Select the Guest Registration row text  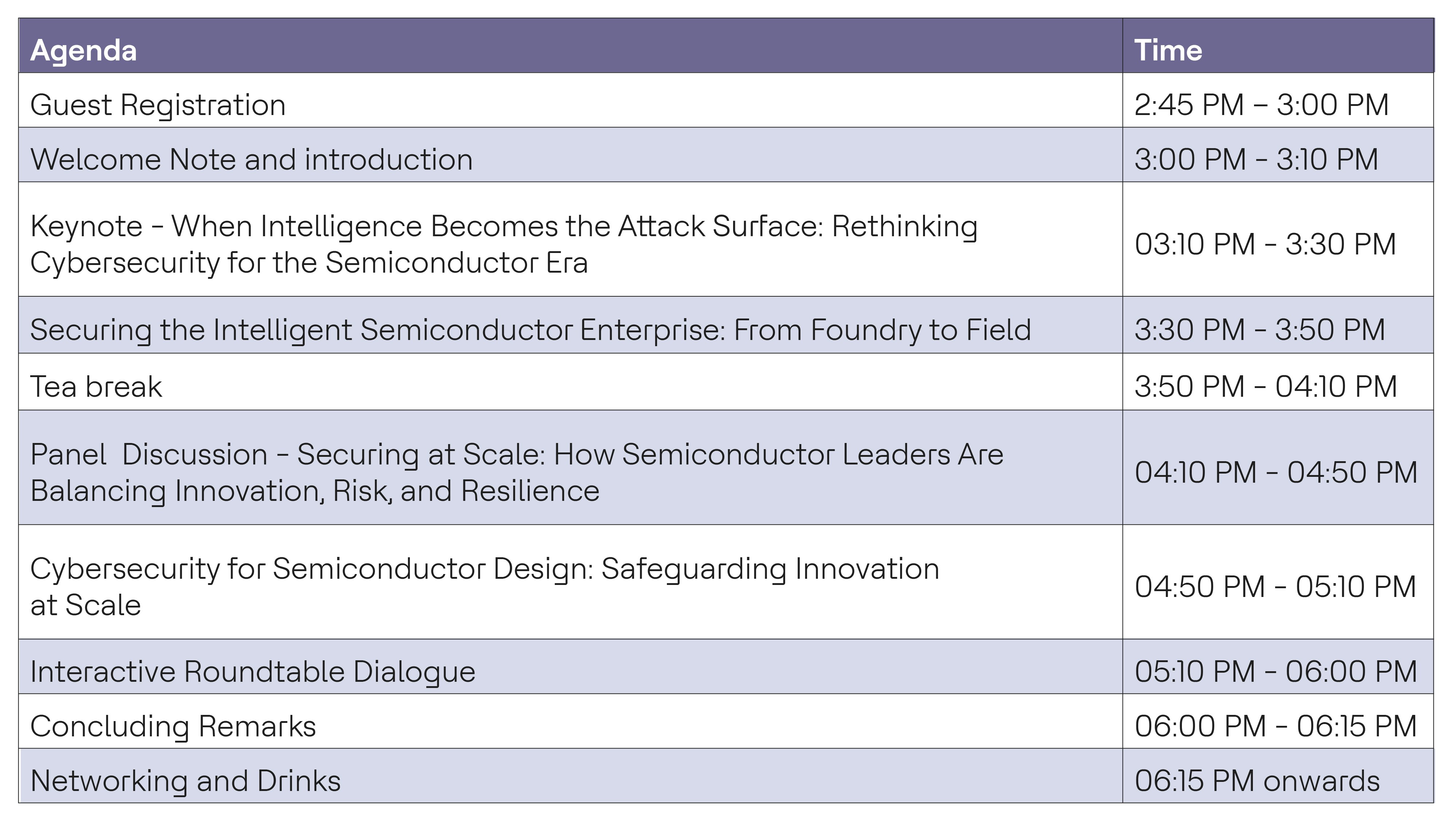click(x=158, y=105)
